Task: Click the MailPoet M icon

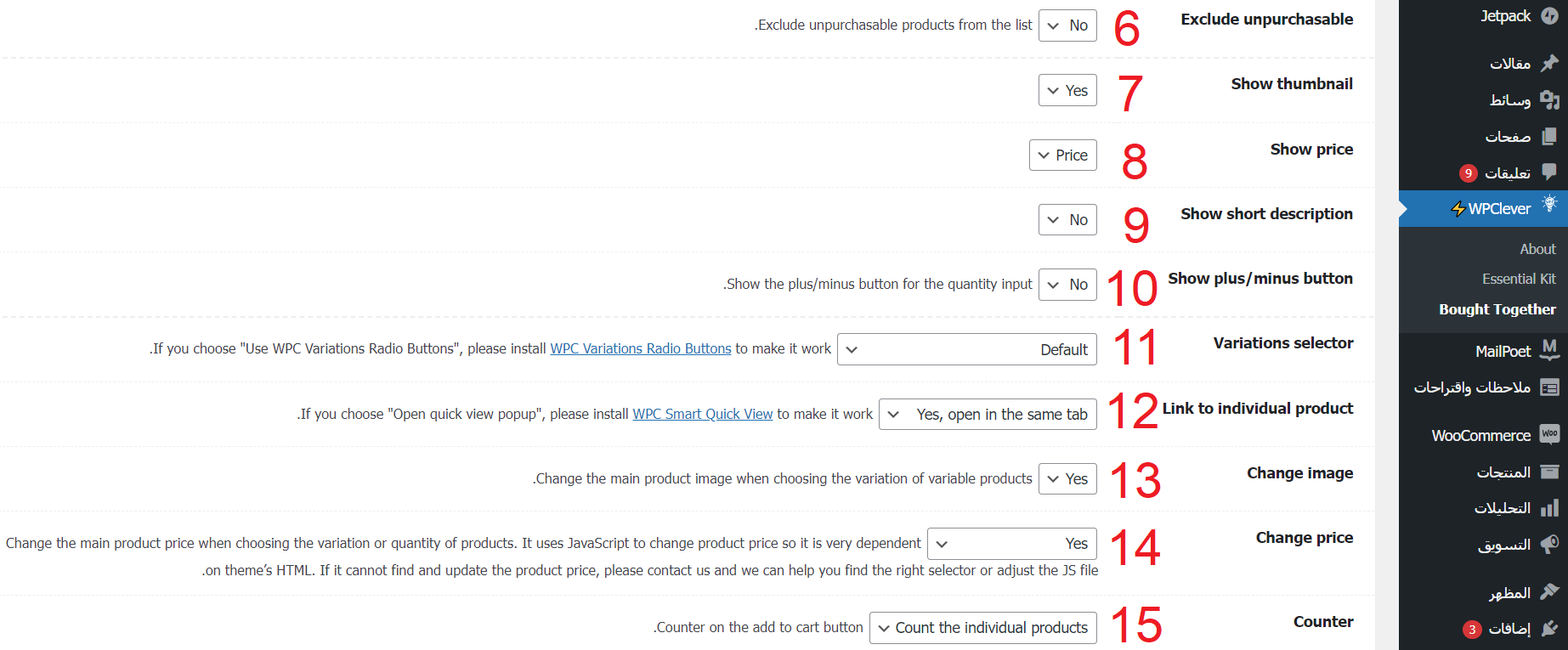Action: coord(1549,349)
